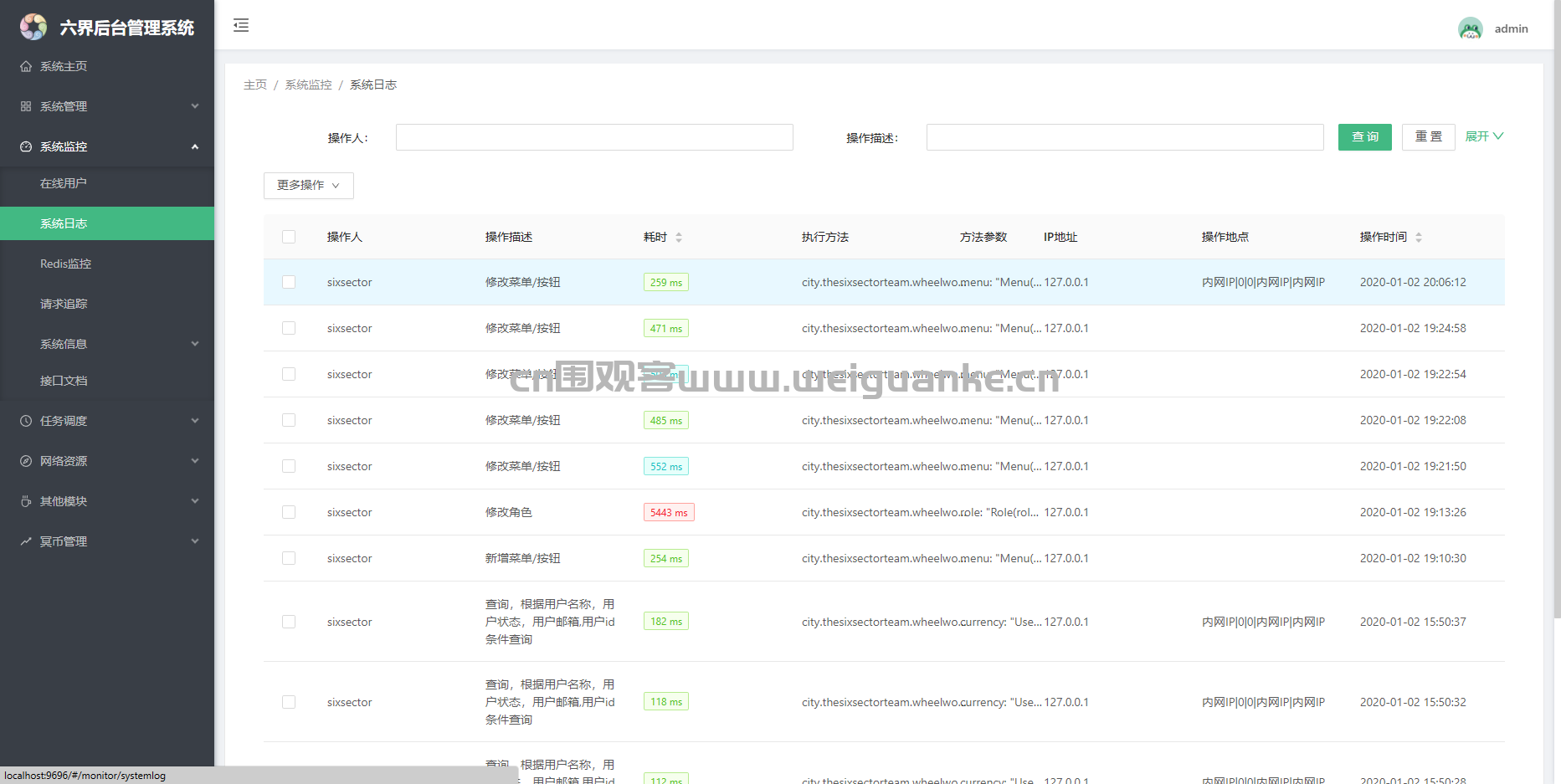Select the 系统日志 menu item
The width and height of the screenshot is (1561, 784).
coord(107,223)
